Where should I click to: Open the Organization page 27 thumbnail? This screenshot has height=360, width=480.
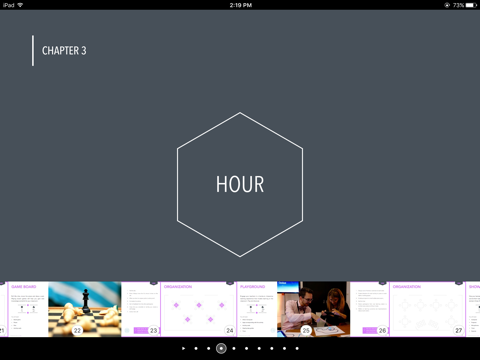[427, 309]
